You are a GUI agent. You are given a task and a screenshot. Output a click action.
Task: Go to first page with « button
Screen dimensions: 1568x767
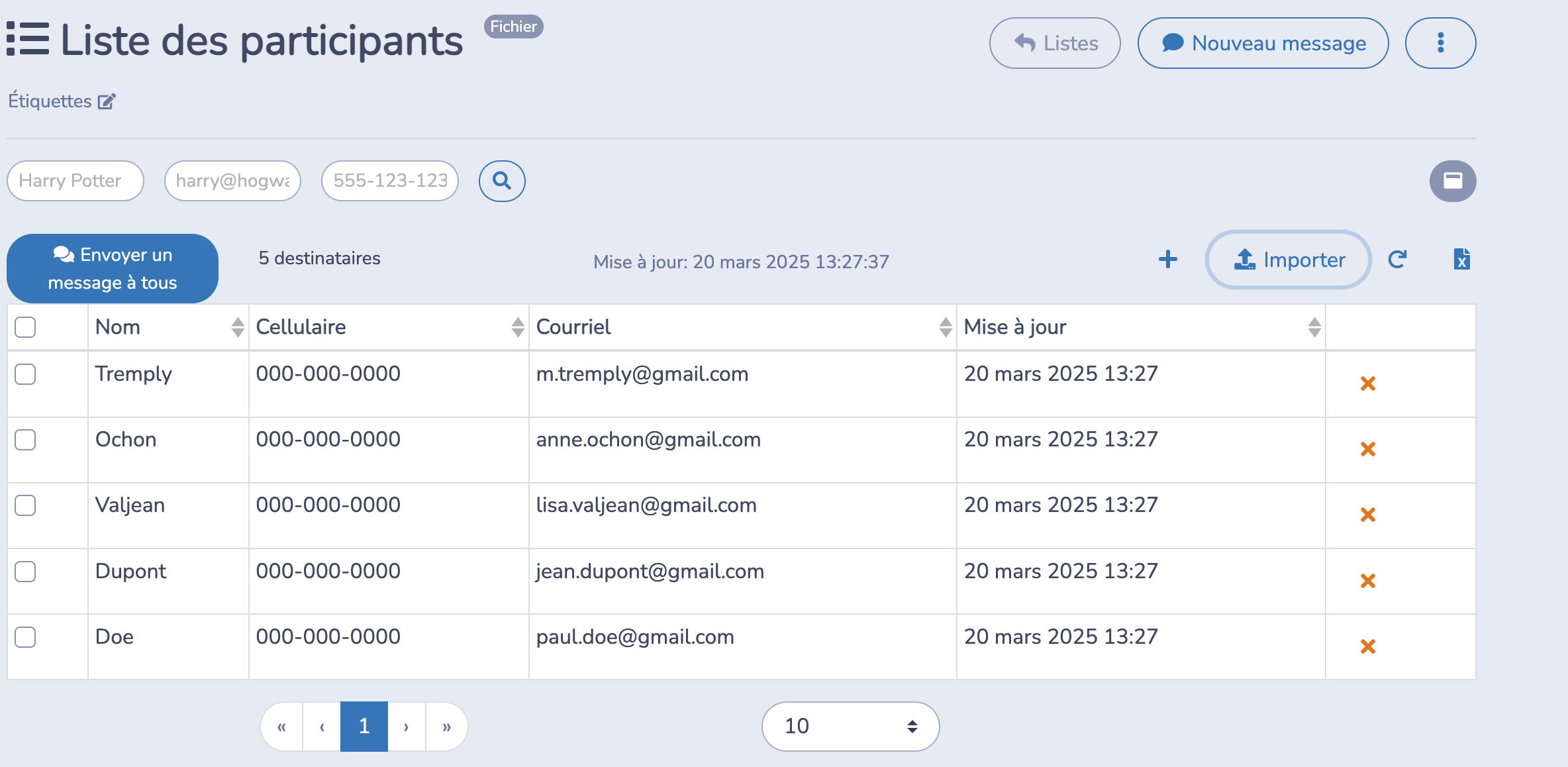(281, 727)
